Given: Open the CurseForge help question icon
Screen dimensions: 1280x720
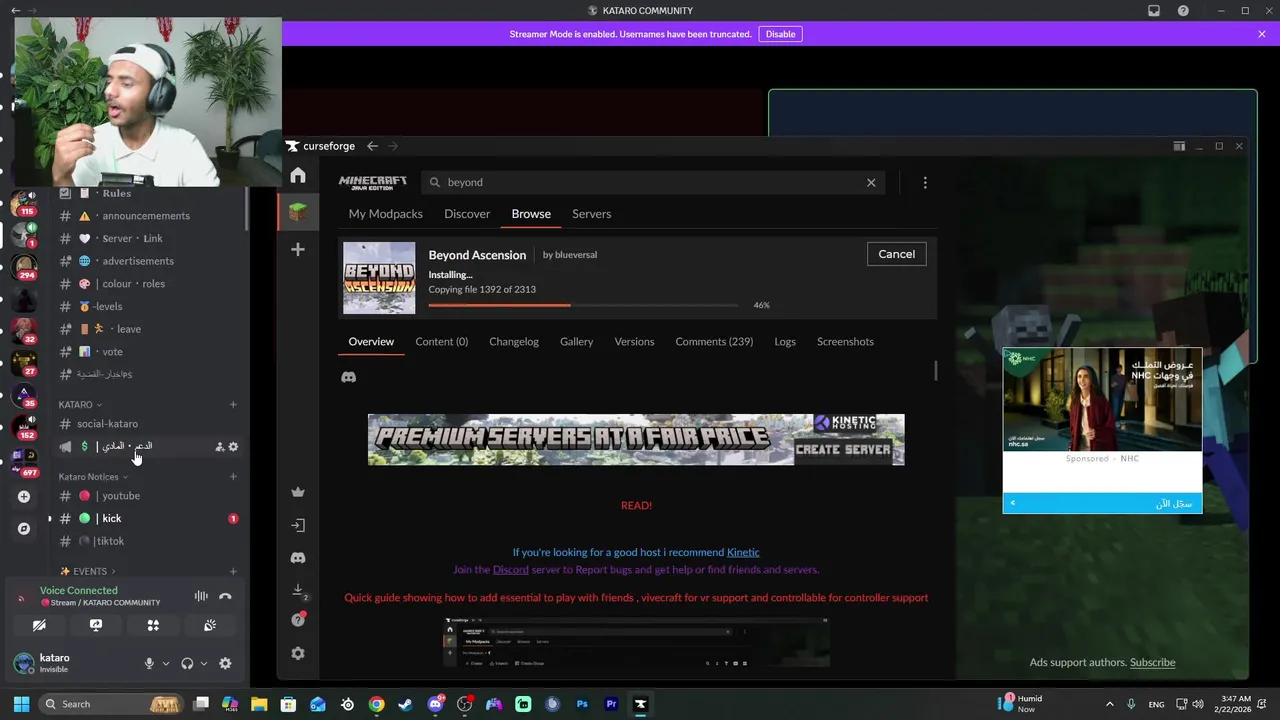Looking at the screenshot, I should [298, 620].
